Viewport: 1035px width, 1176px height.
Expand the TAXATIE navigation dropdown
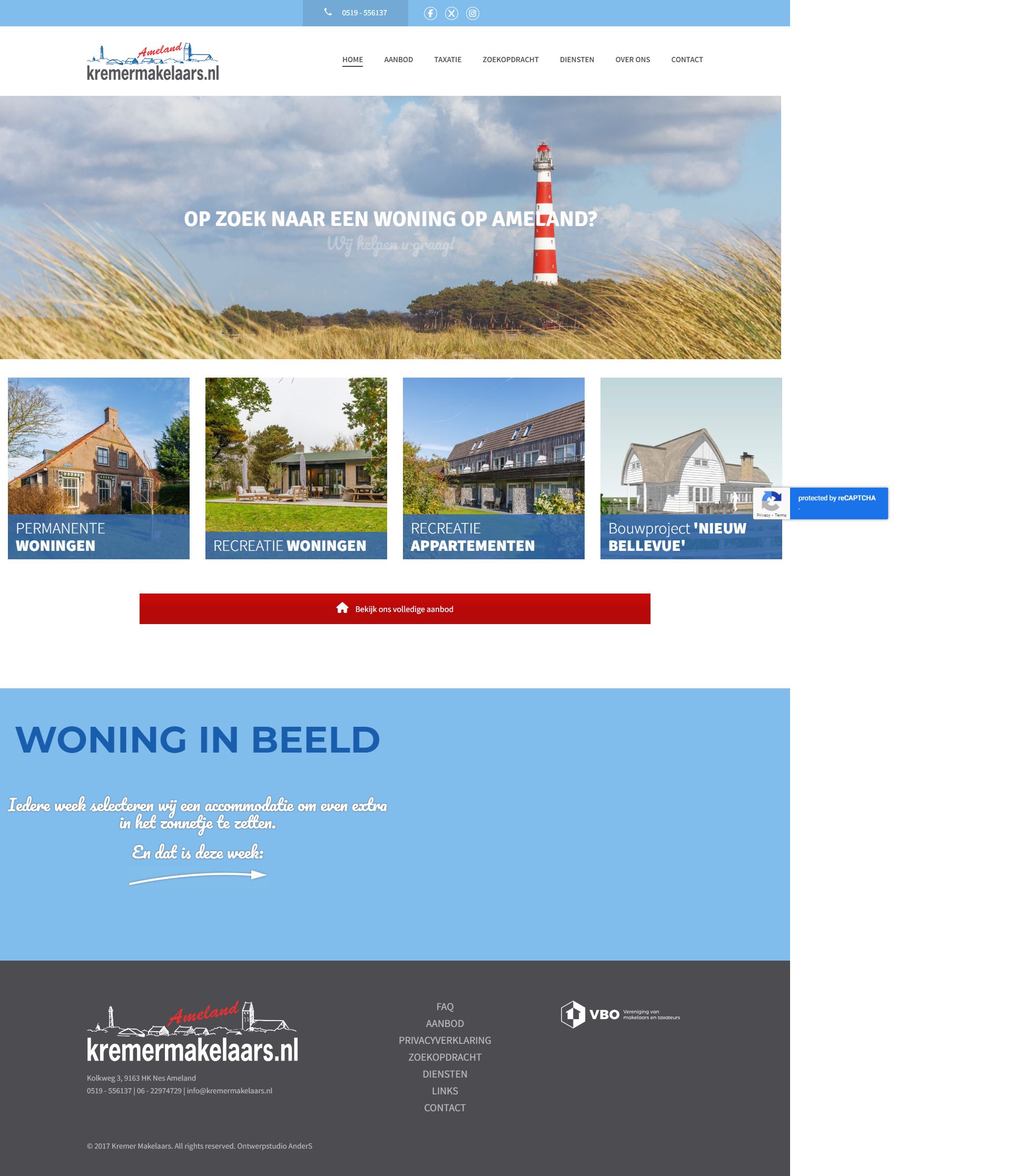447,59
